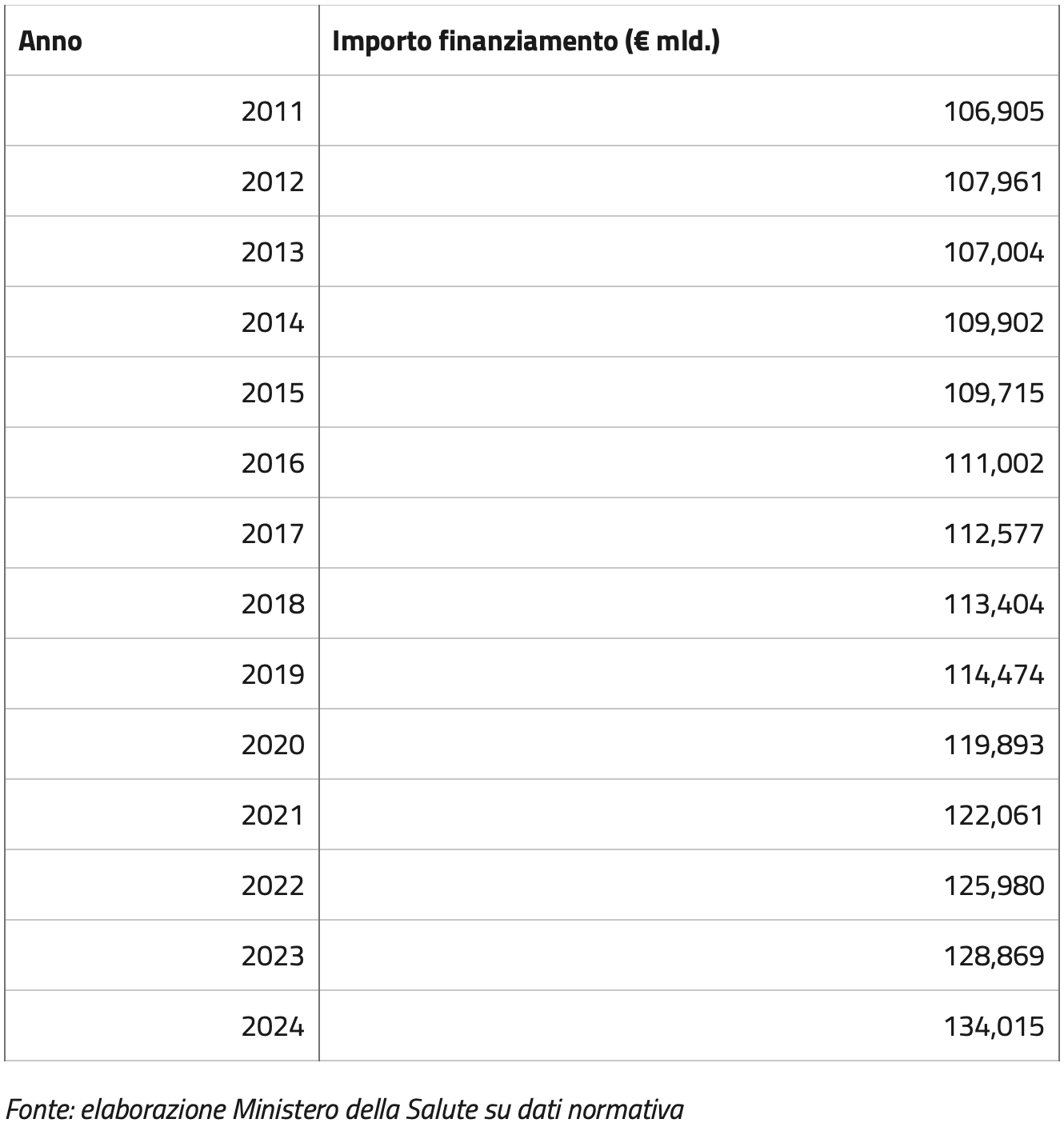Click the 2014 year cell
1064x1131 pixels.
[273, 322]
